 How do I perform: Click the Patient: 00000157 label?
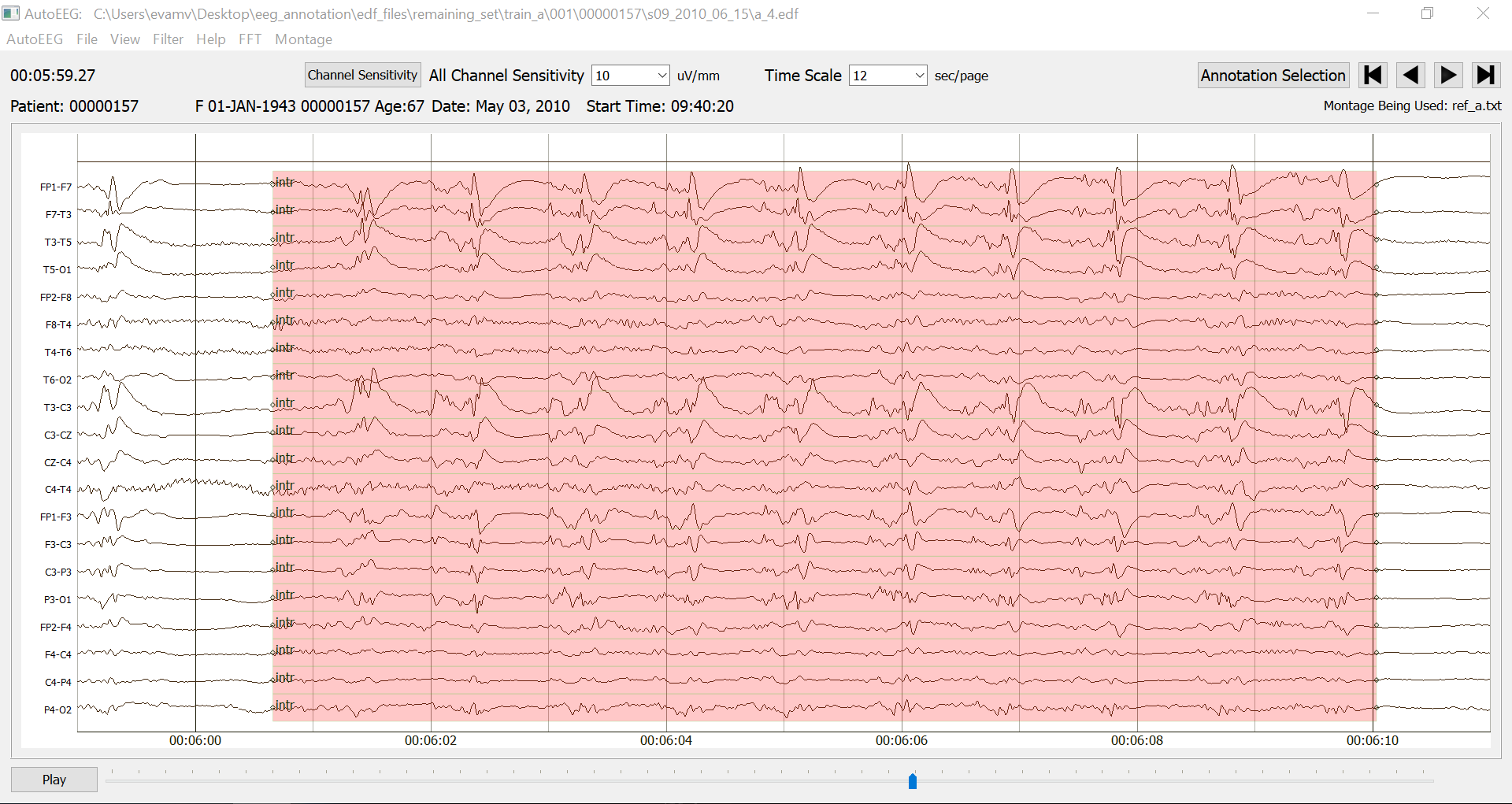tap(74, 106)
